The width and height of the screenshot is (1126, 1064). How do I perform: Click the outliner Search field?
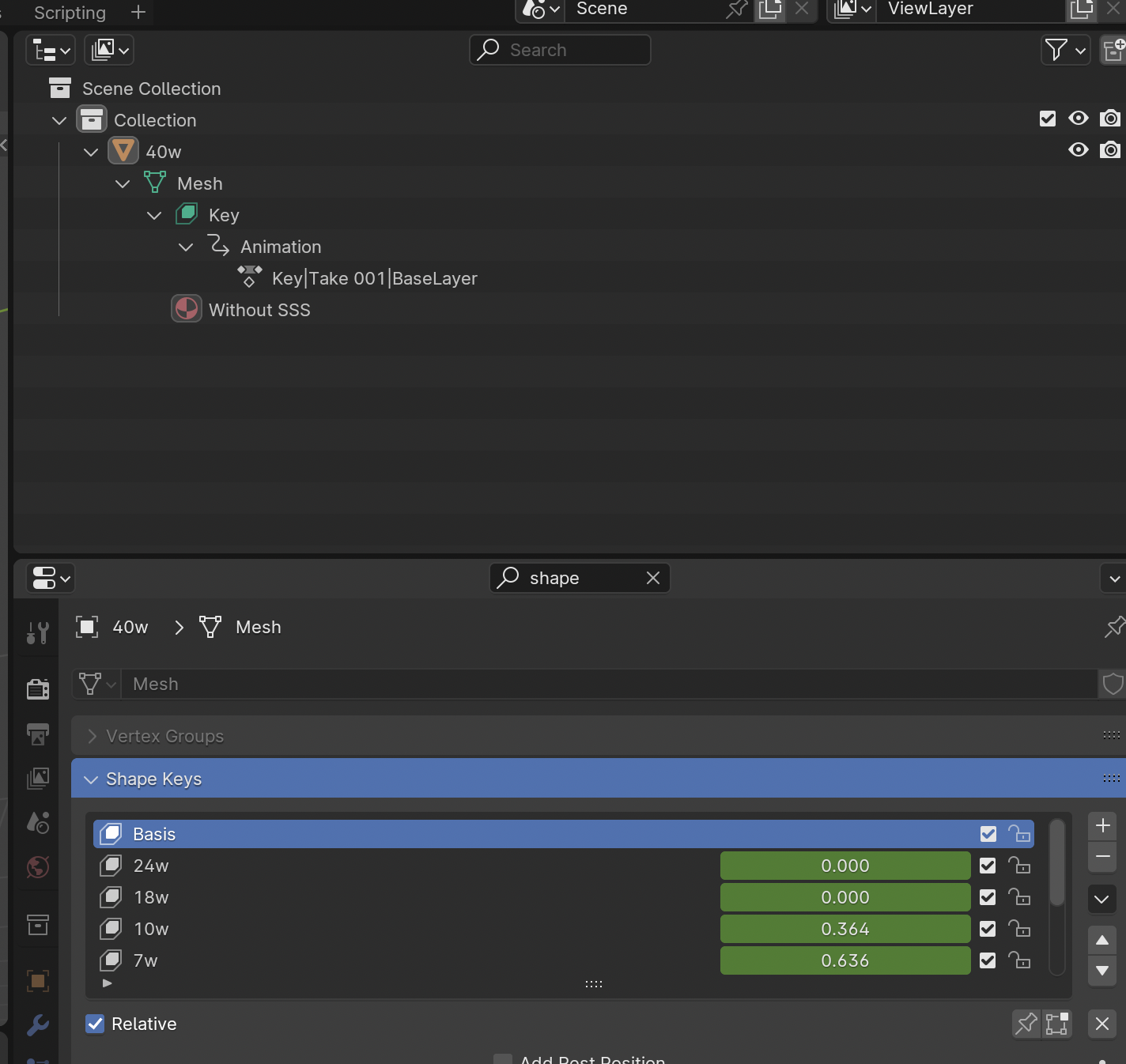pos(569,50)
